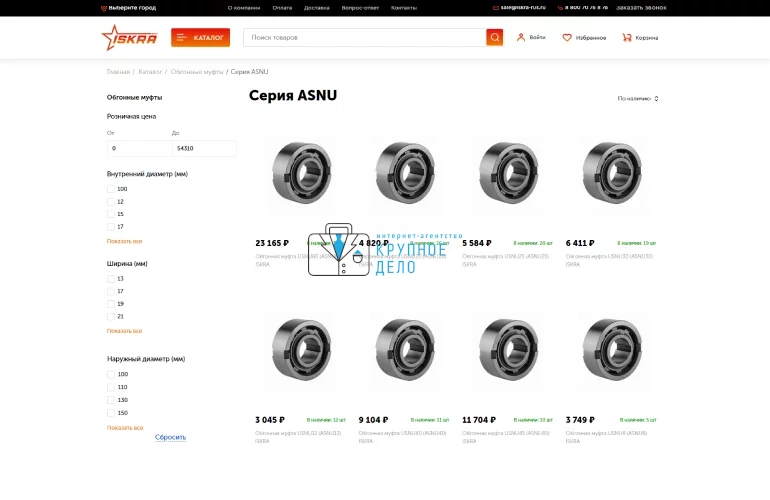The height and width of the screenshot is (500, 770).
Task: Open the Корзина cart icon
Action: click(627, 37)
